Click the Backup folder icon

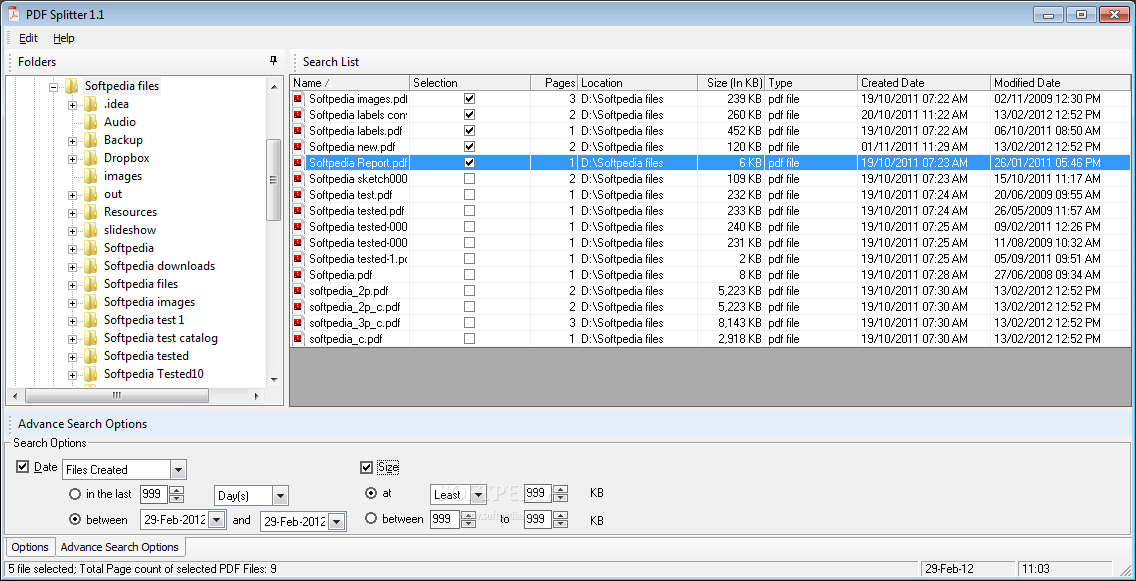(x=90, y=140)
